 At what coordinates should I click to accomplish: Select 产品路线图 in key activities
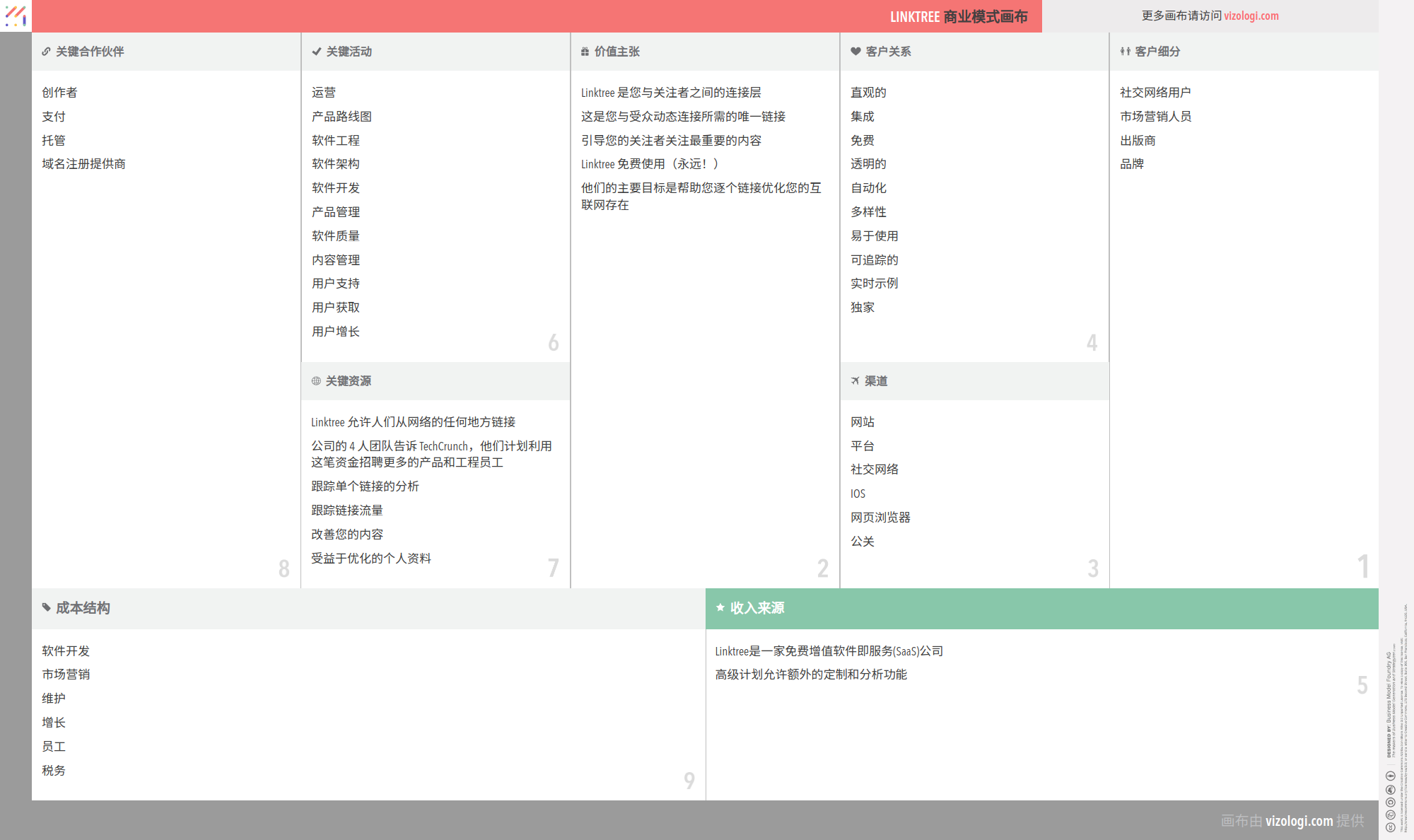[341, 117]
